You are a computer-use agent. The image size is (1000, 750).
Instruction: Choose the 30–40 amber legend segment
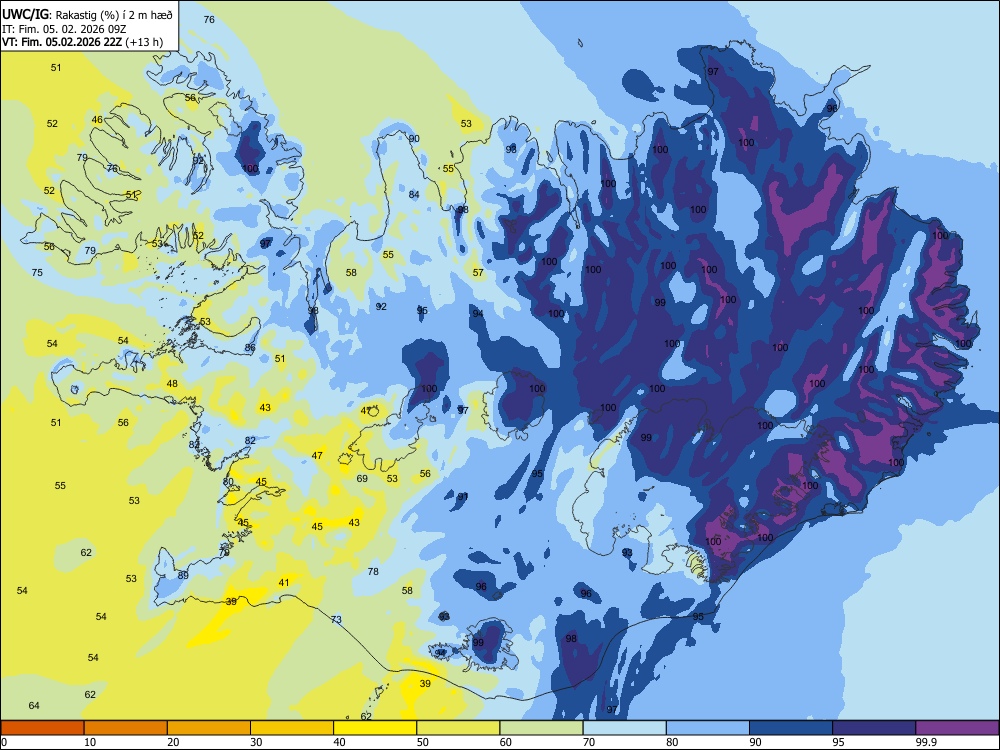tap(292, 728)
